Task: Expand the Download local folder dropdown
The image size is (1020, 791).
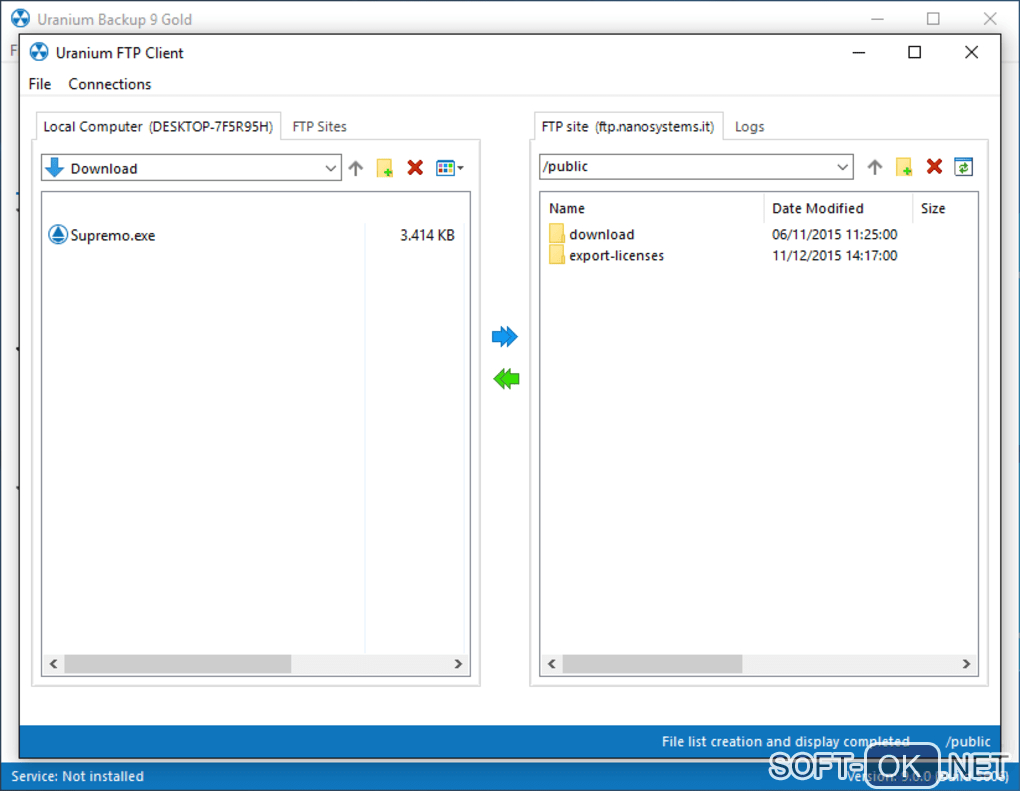Action: click(x=330, y=168)
